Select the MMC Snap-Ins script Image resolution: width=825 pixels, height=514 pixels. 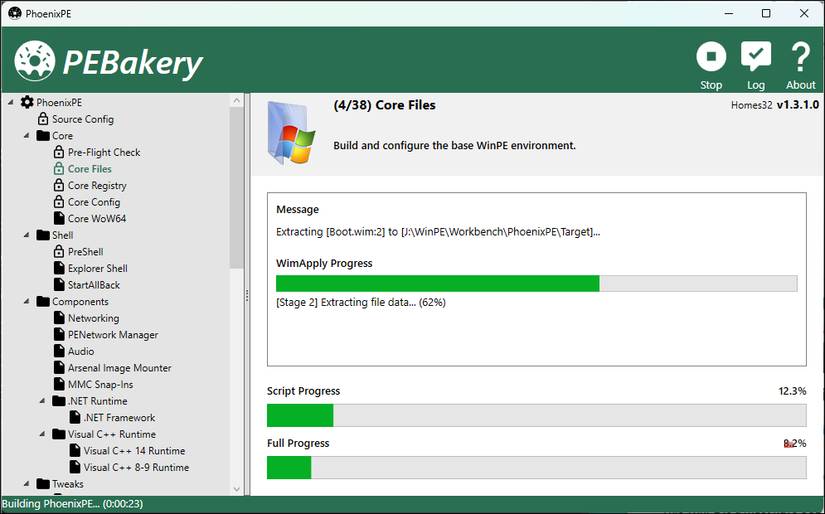(x=100, y=384)
